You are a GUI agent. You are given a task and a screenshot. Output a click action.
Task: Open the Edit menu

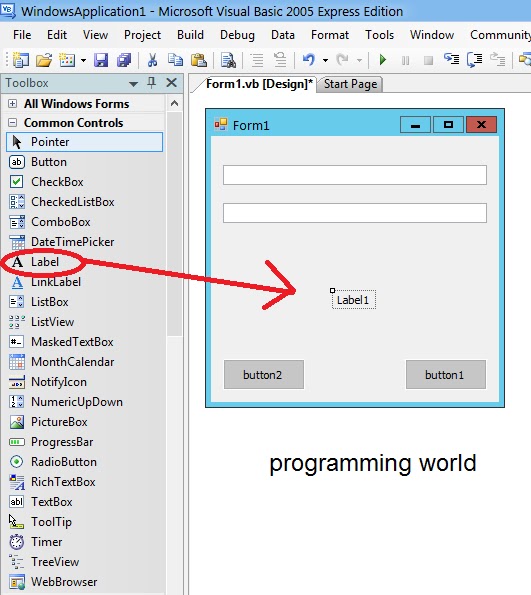57,35
